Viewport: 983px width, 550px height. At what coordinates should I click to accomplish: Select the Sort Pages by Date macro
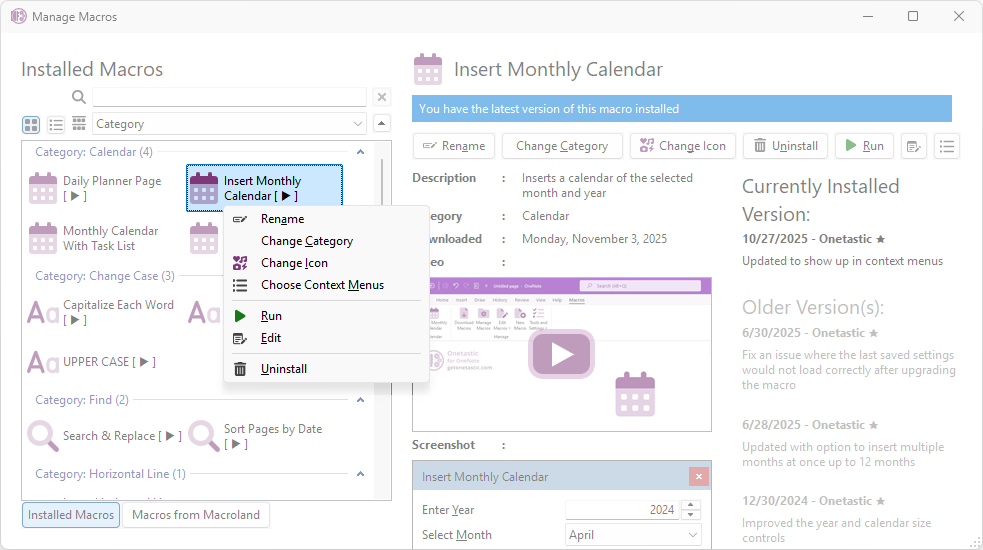coord(263,436)
